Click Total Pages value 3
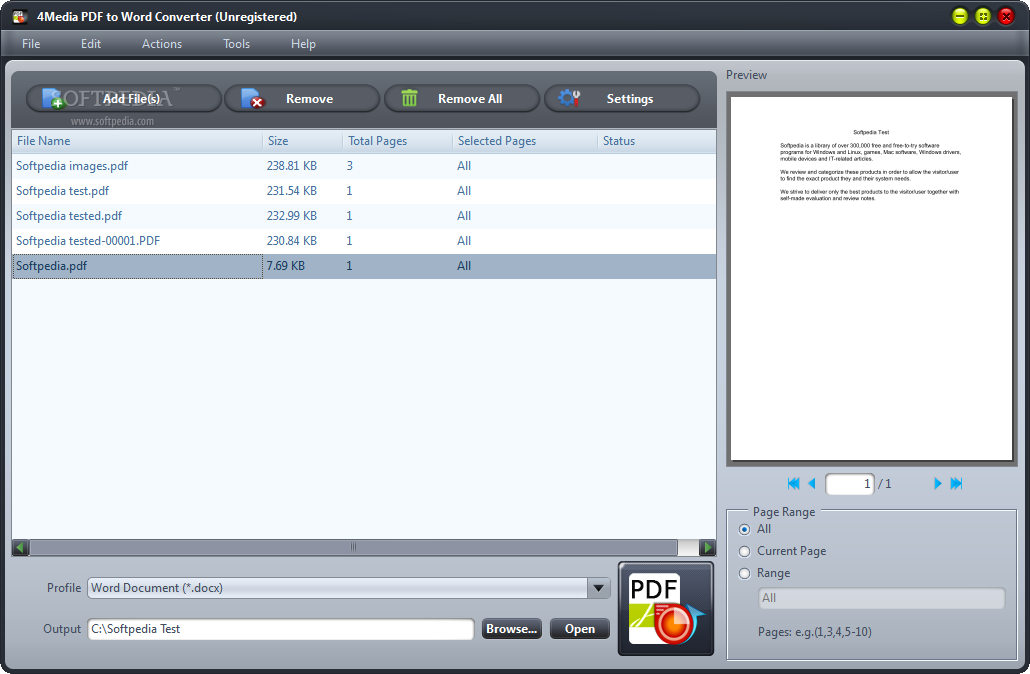This screenshot has width=1030, height=674. (x=349, y=166)
